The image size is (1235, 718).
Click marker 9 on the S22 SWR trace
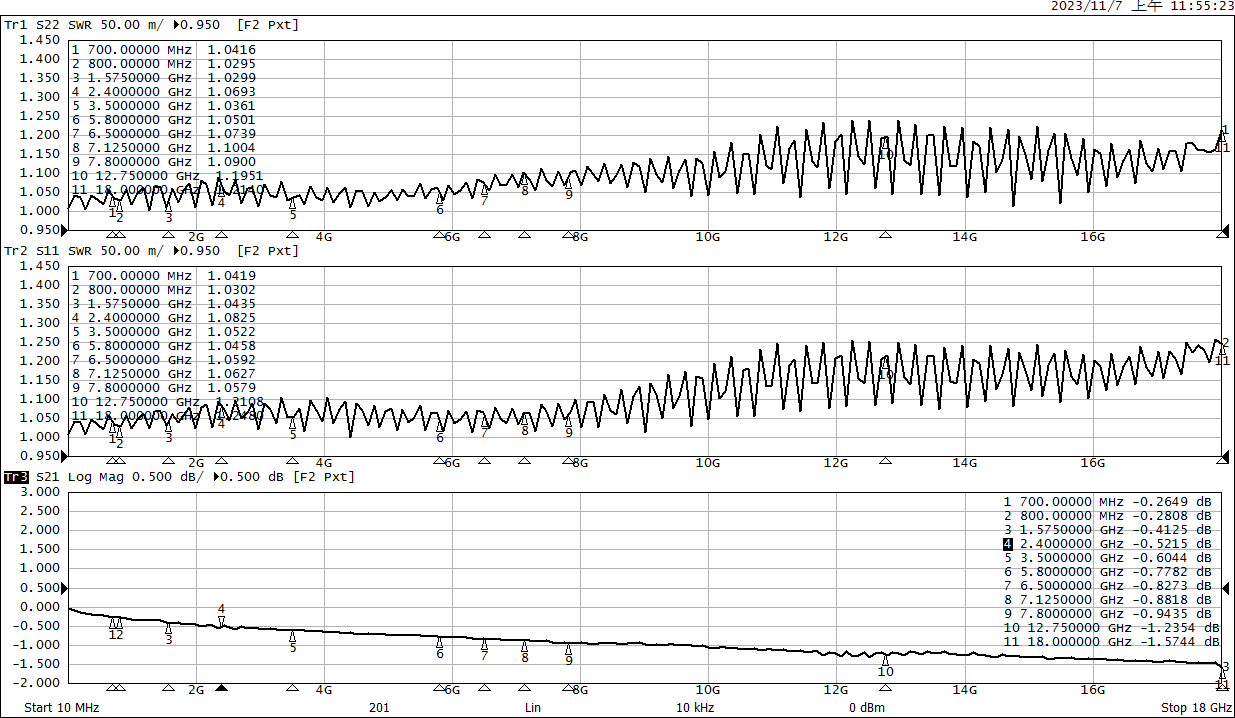click(568, 183)
